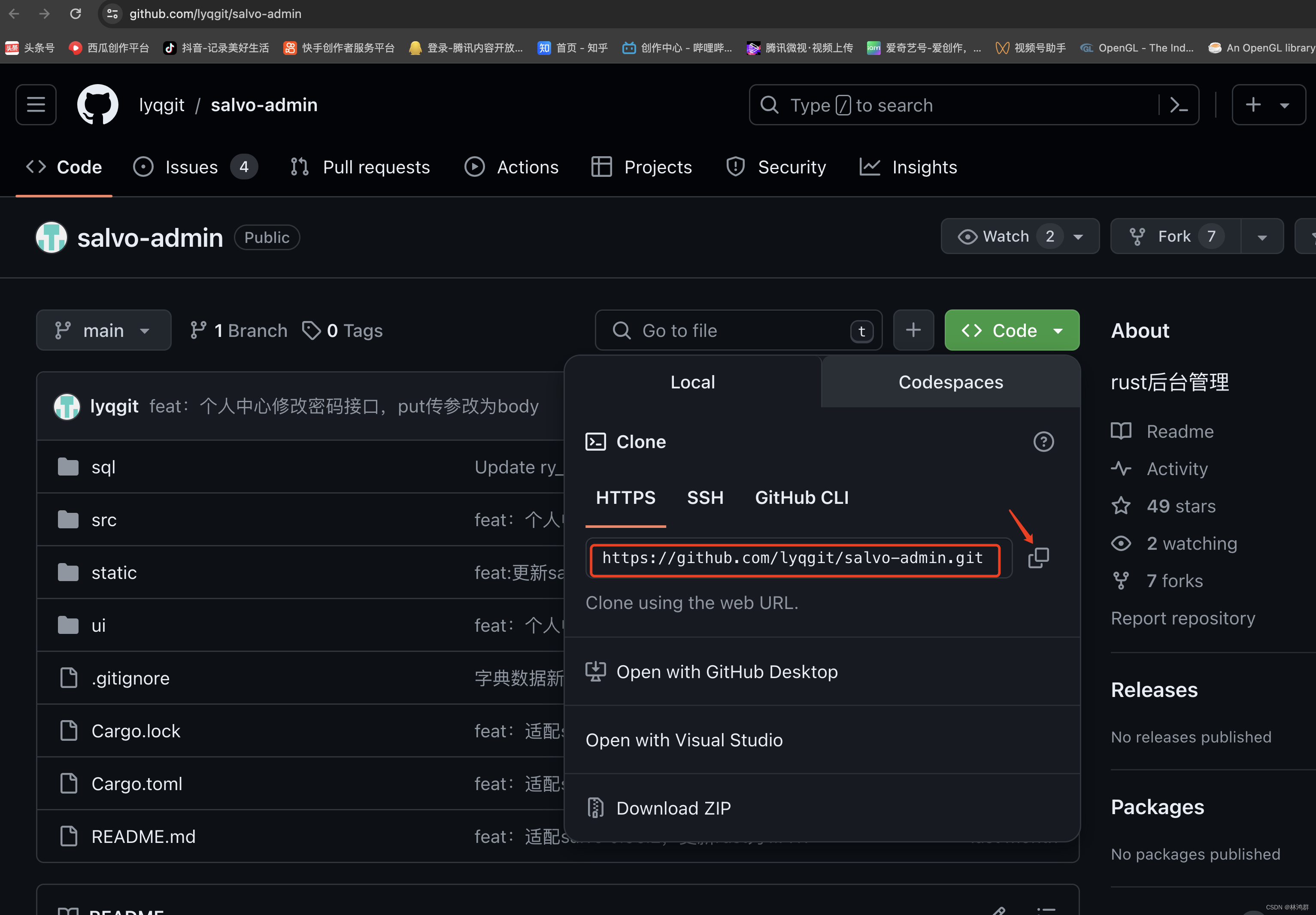Click Open with GitHub Desktop button
This screenshot has height=915, width=1316.
pos(727,671)
